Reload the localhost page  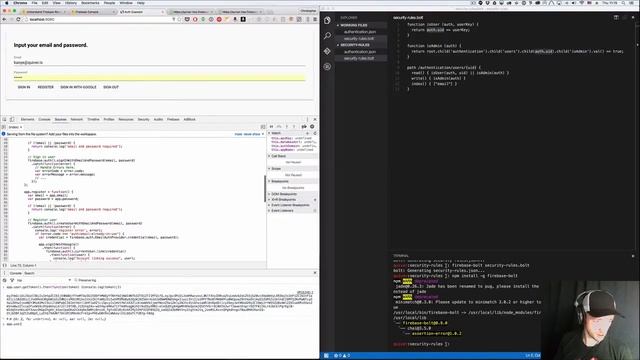coord(18,19)
